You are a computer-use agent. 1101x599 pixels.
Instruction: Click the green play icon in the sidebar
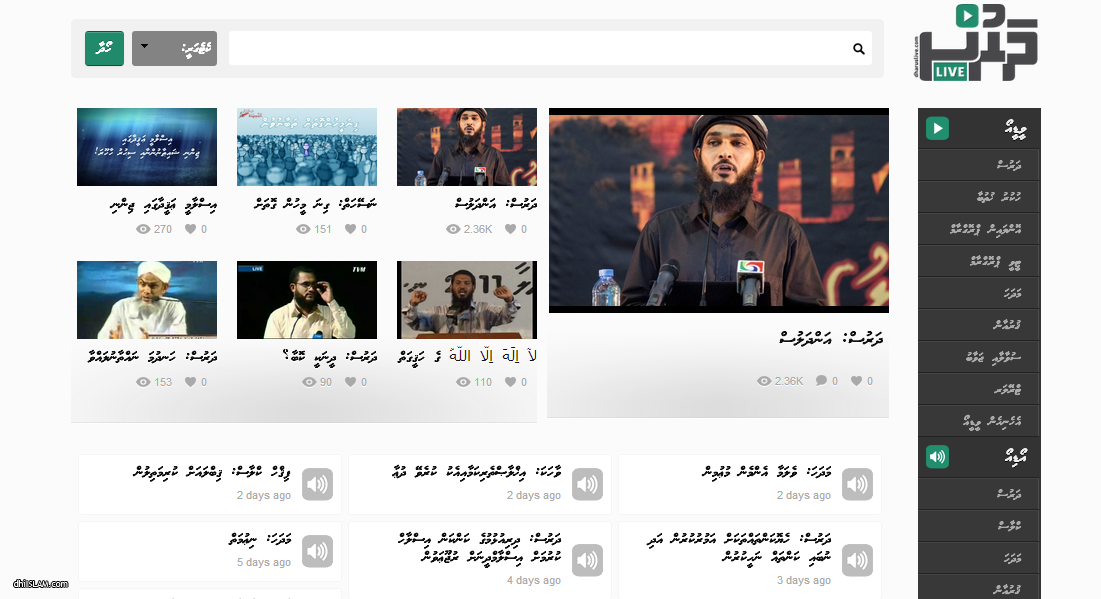(937, 128)
